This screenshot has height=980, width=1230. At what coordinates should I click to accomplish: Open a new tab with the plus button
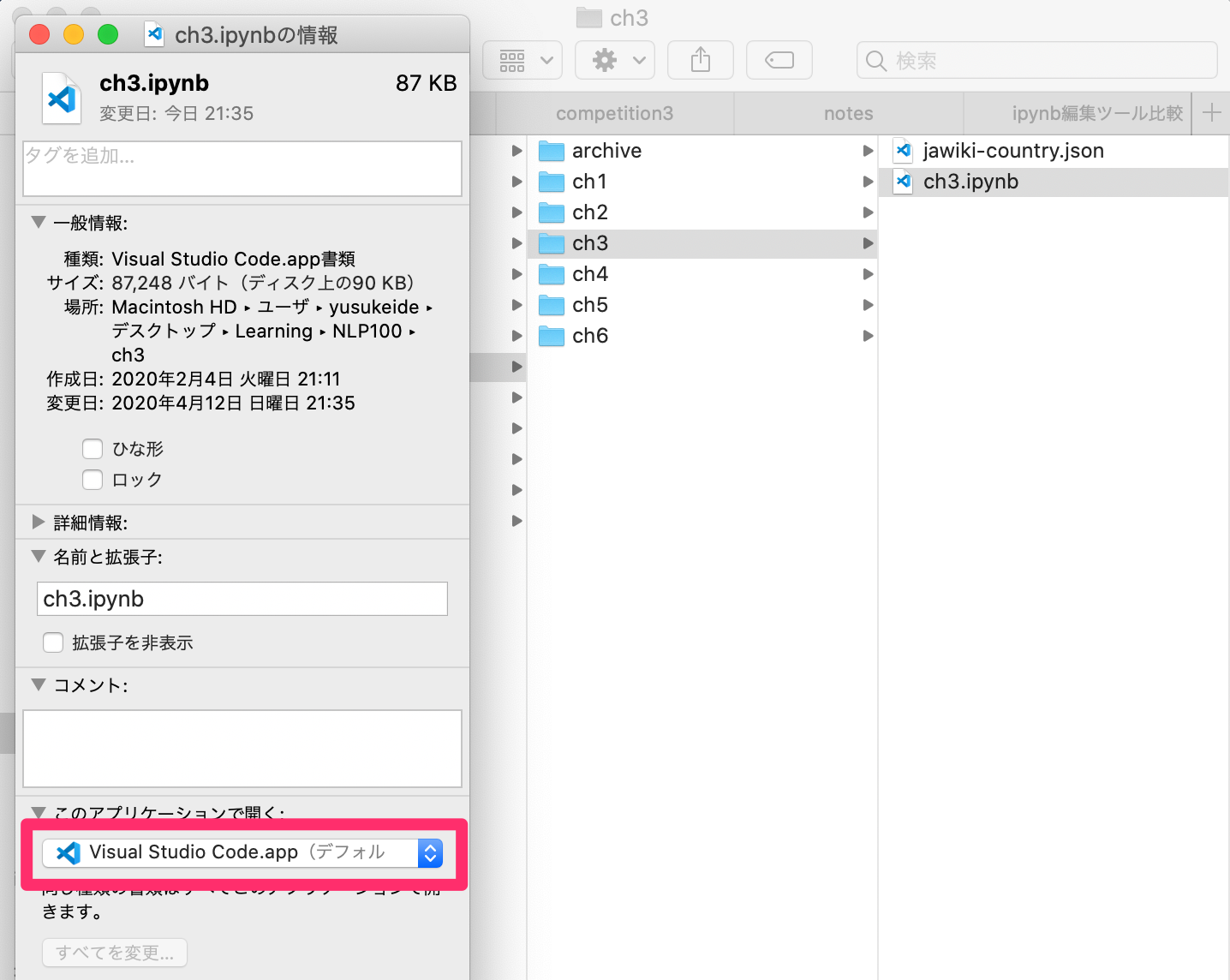click(1212, 112)
